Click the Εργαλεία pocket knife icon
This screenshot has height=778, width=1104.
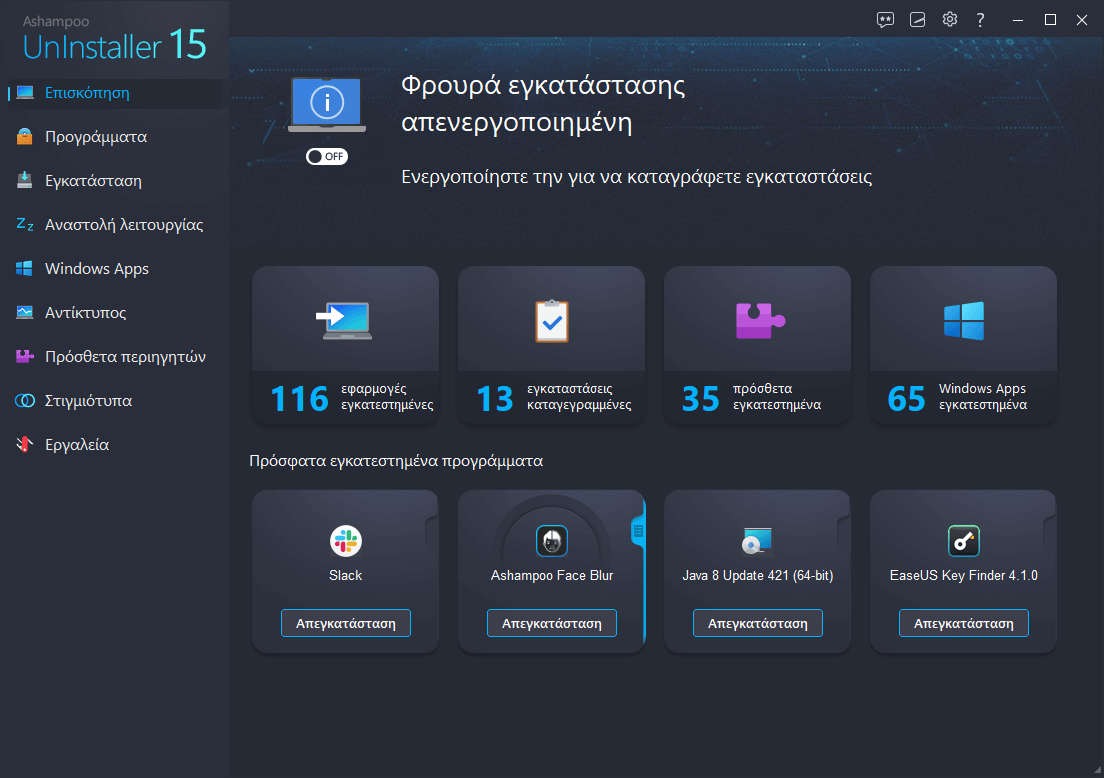coord(25,444)
